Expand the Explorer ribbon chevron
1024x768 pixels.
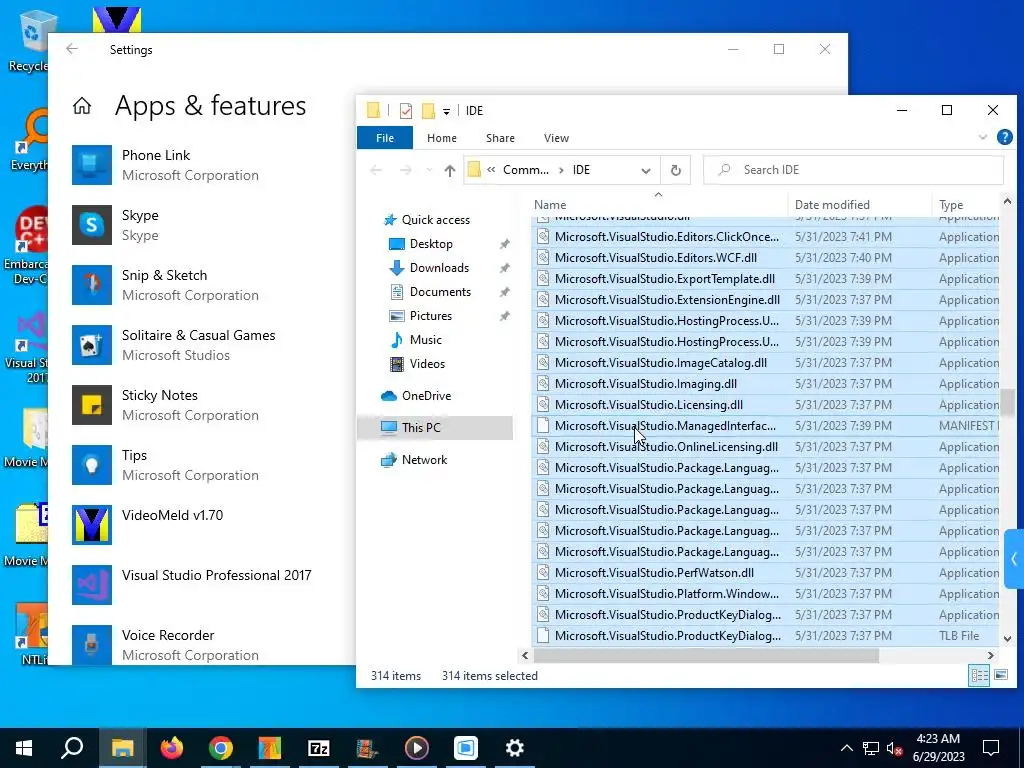[x=982, y=137]
